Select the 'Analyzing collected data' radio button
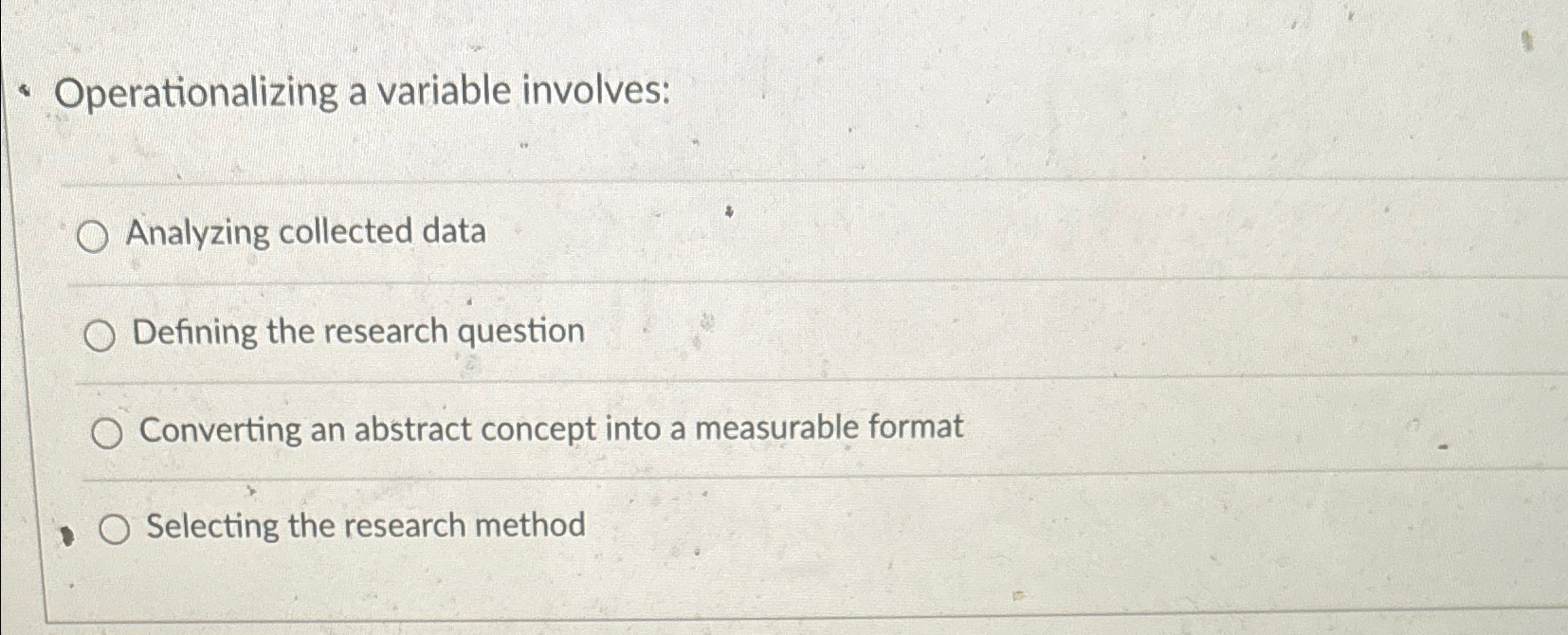The width and height of the screenshot is (1568, 635). click(95, 234)
